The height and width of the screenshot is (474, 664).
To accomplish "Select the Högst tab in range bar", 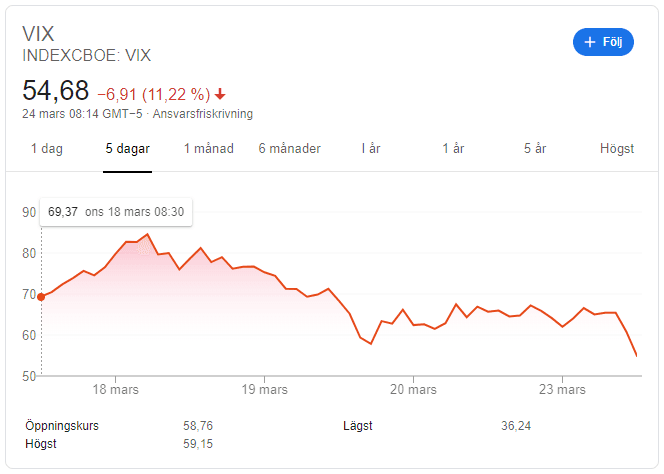I will coord(617,149).
